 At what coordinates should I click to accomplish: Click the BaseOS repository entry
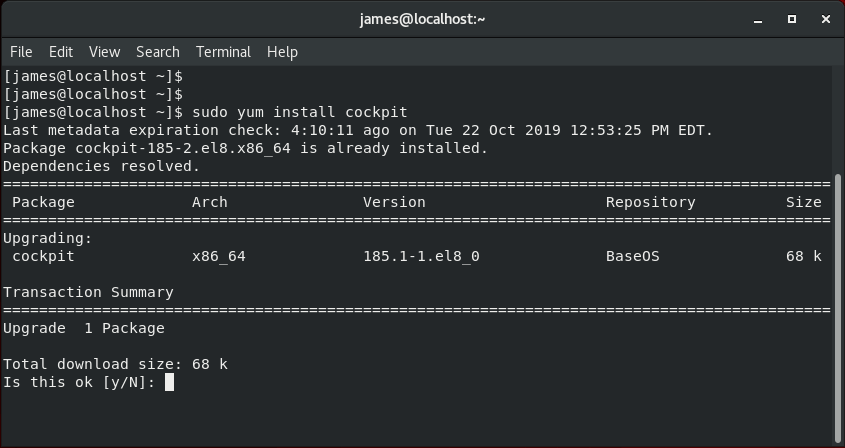pyautogui.click(x=632, y=256)
